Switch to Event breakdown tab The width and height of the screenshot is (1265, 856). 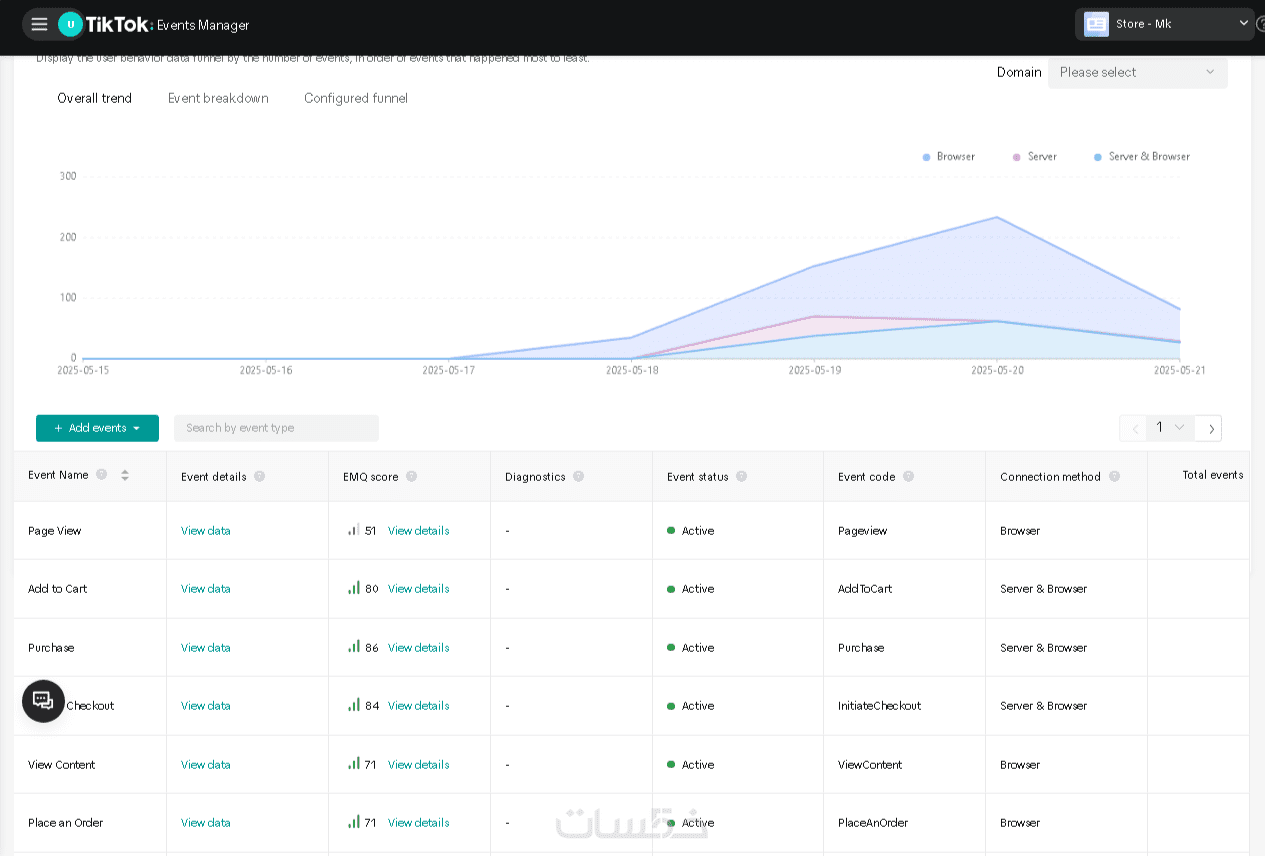[x=218, y=98]
